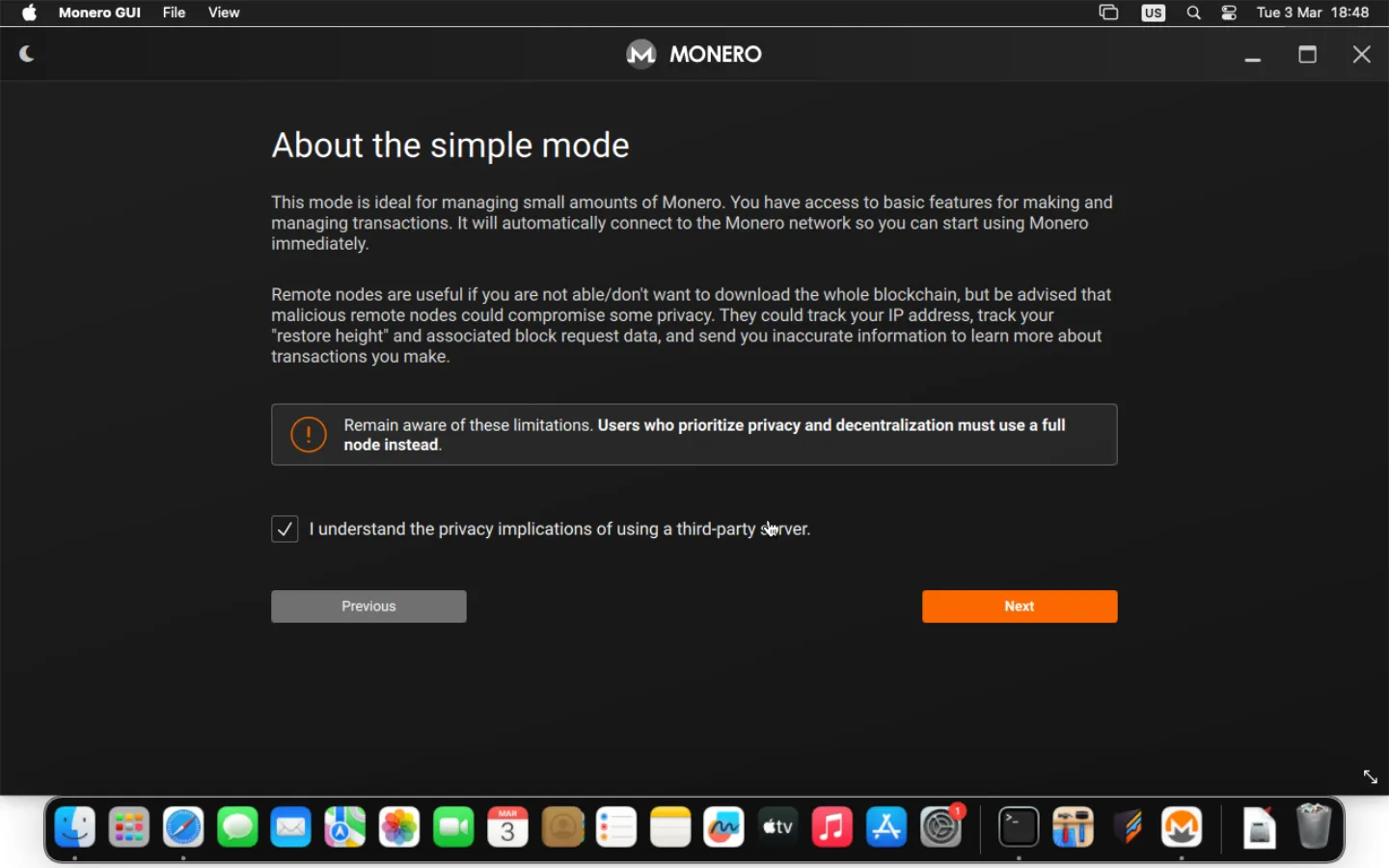Click the Stage Manager menu bar icon

1109,13
